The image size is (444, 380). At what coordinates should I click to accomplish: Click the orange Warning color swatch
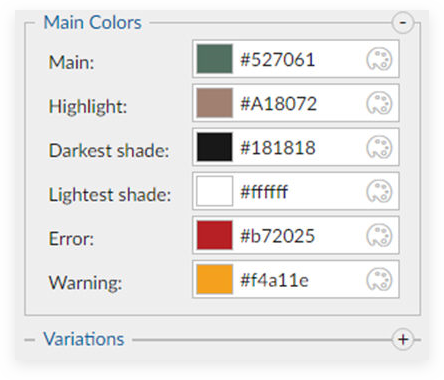click(214, 279)
